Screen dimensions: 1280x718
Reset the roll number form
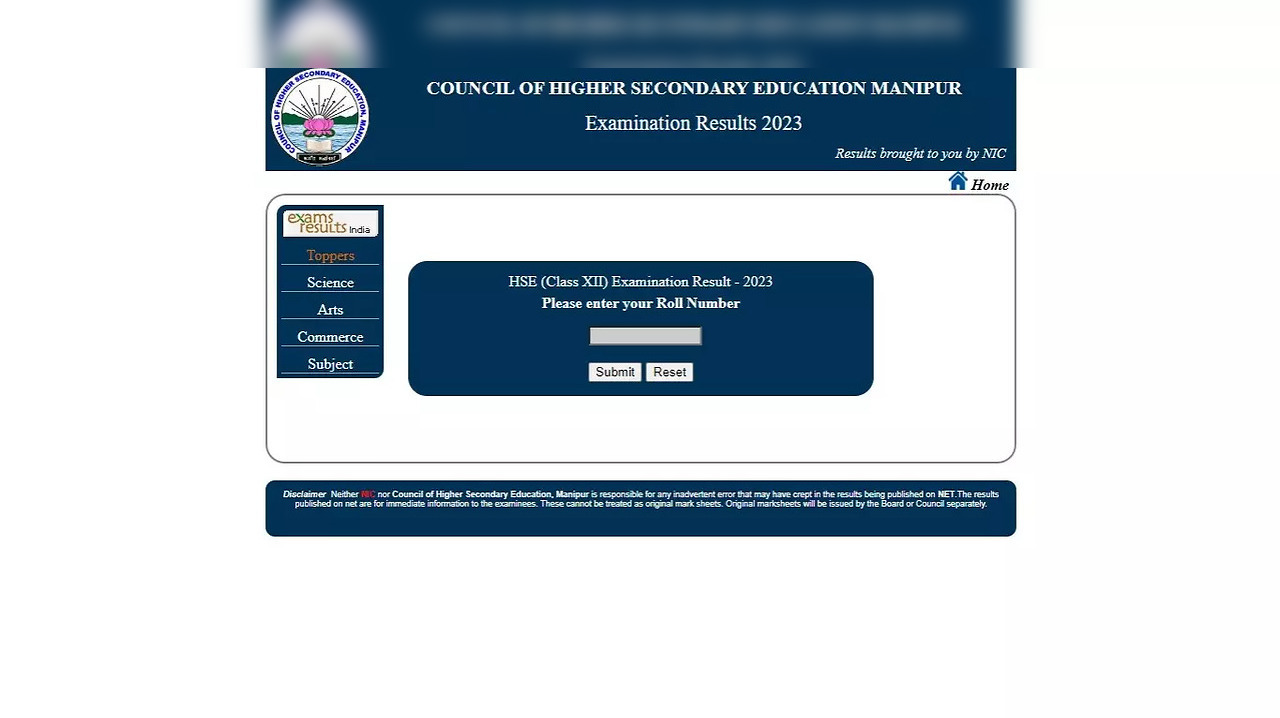(670, 372)
